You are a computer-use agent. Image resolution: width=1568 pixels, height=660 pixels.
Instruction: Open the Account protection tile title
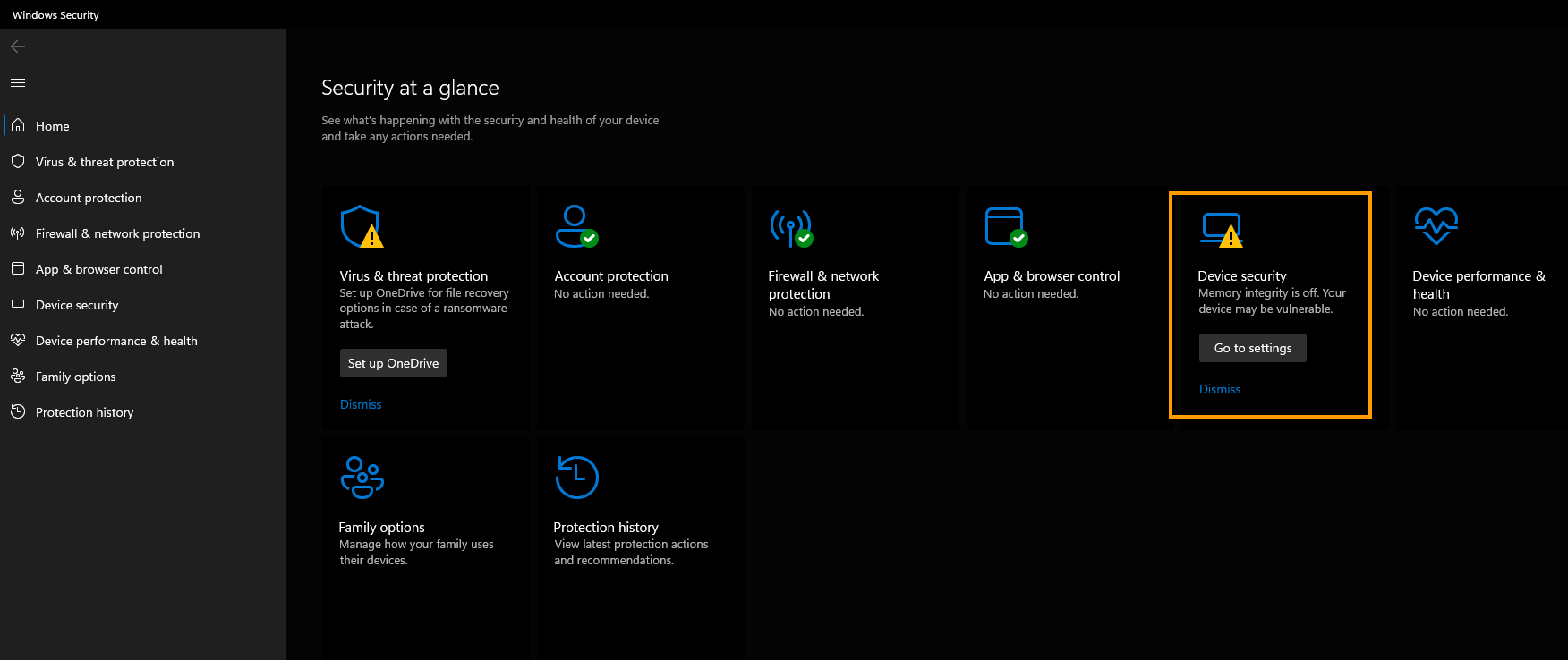611,276
